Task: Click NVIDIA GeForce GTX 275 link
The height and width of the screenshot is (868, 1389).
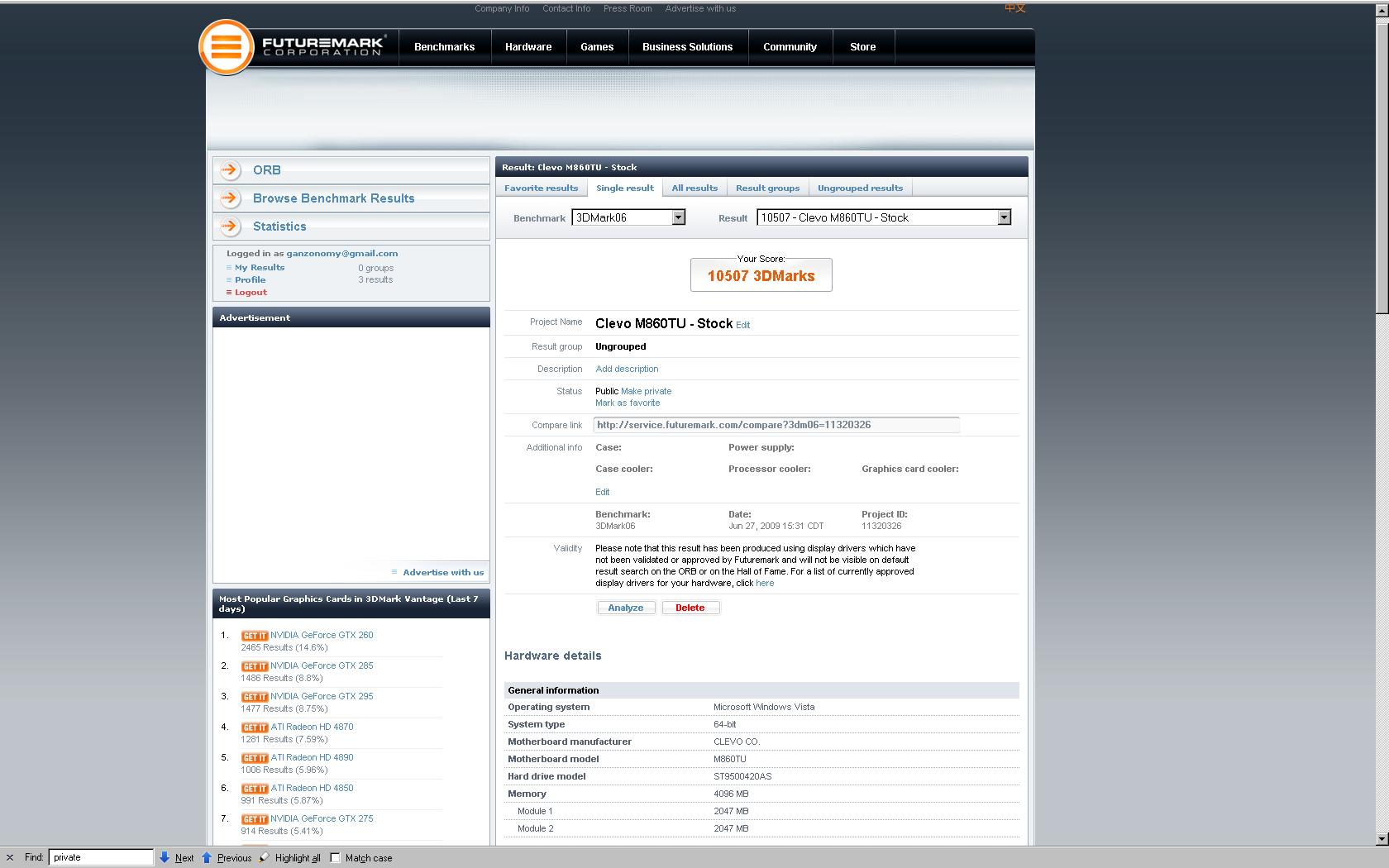Action: (x=322, y=818)
